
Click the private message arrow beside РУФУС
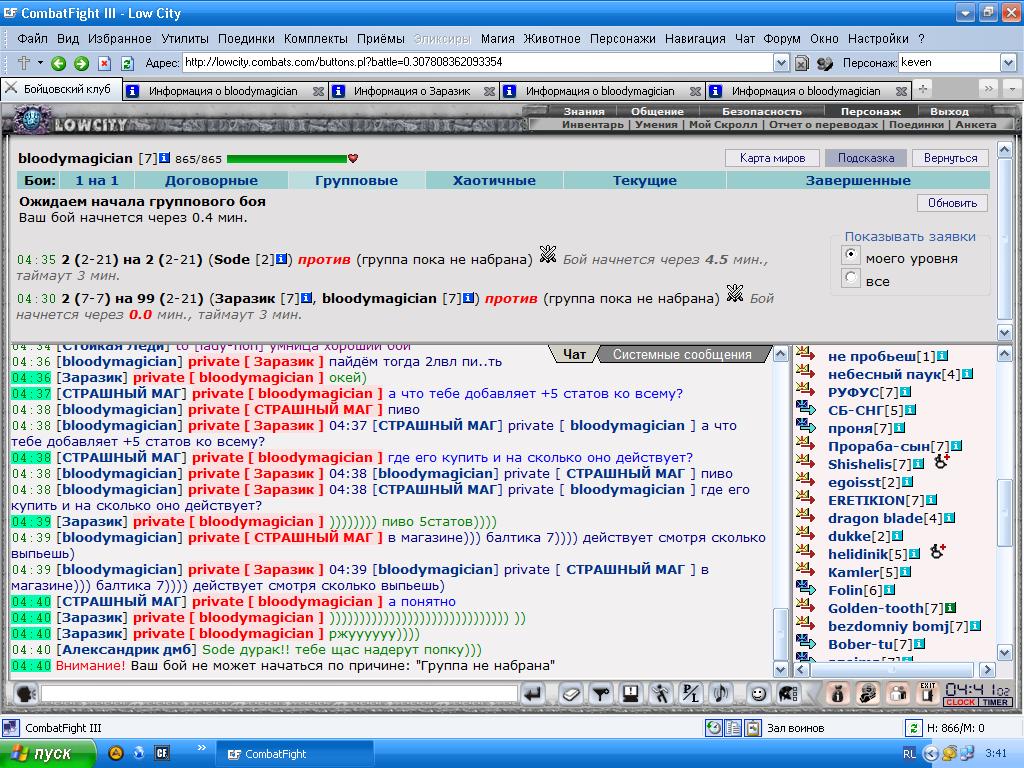point(806,391)
